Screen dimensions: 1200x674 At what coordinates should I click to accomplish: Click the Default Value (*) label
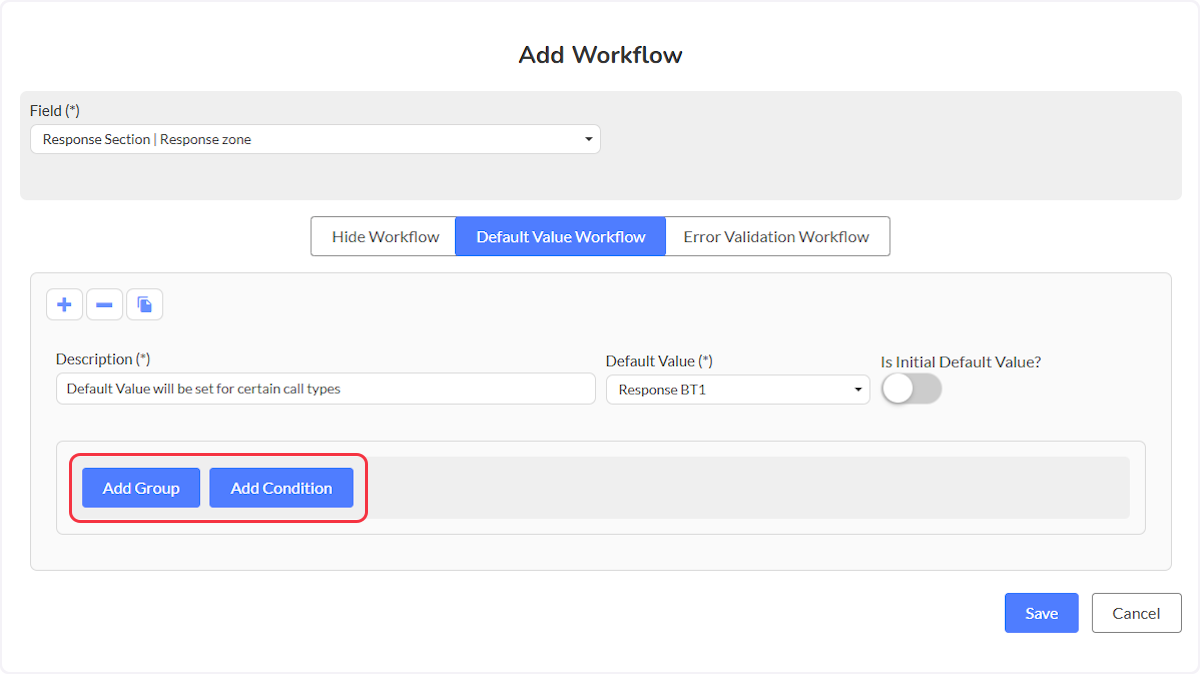(659, 361)
